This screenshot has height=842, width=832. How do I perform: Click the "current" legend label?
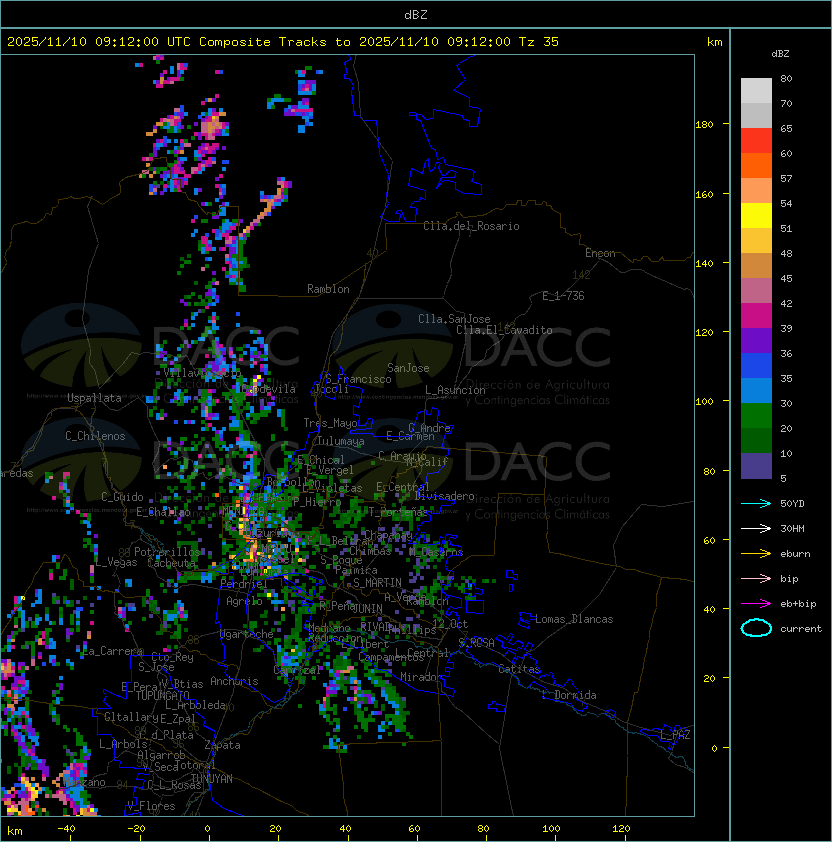pyautogui.click(x=801, y=628)
